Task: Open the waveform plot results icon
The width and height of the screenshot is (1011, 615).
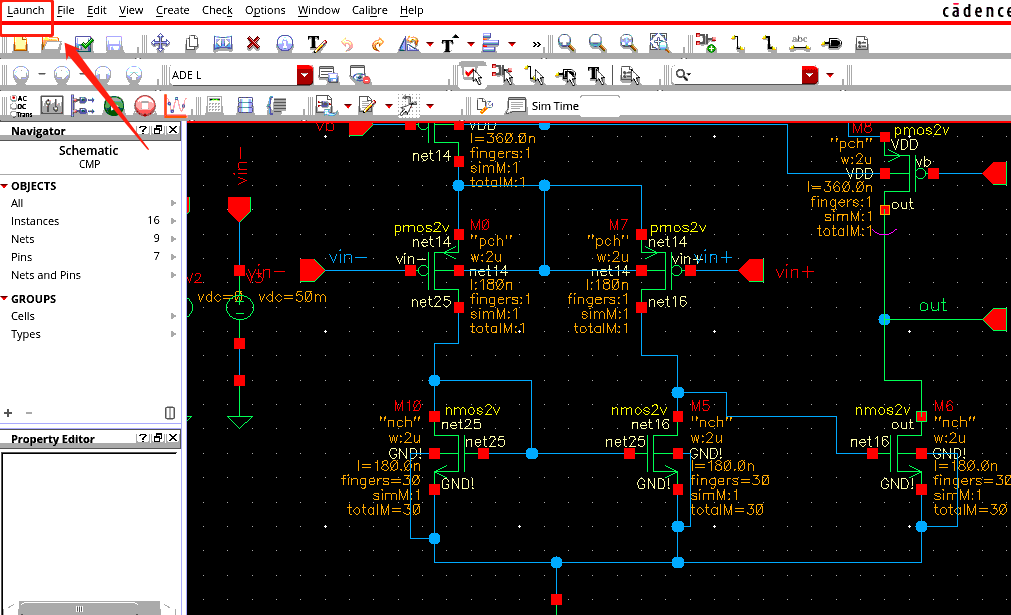Action: pyautogui.click(x=176, y=106)
